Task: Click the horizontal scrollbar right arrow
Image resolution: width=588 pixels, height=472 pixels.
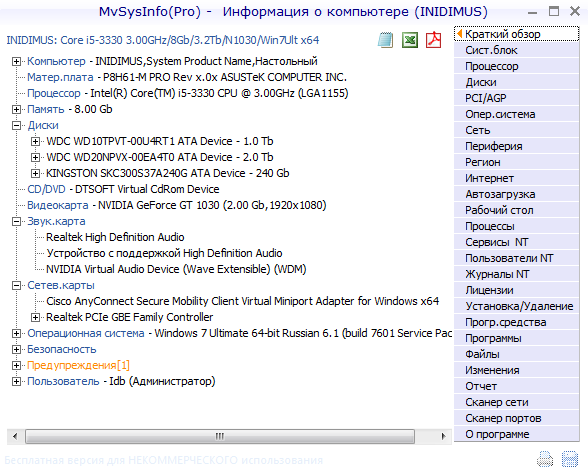Action: coord(444,436)
